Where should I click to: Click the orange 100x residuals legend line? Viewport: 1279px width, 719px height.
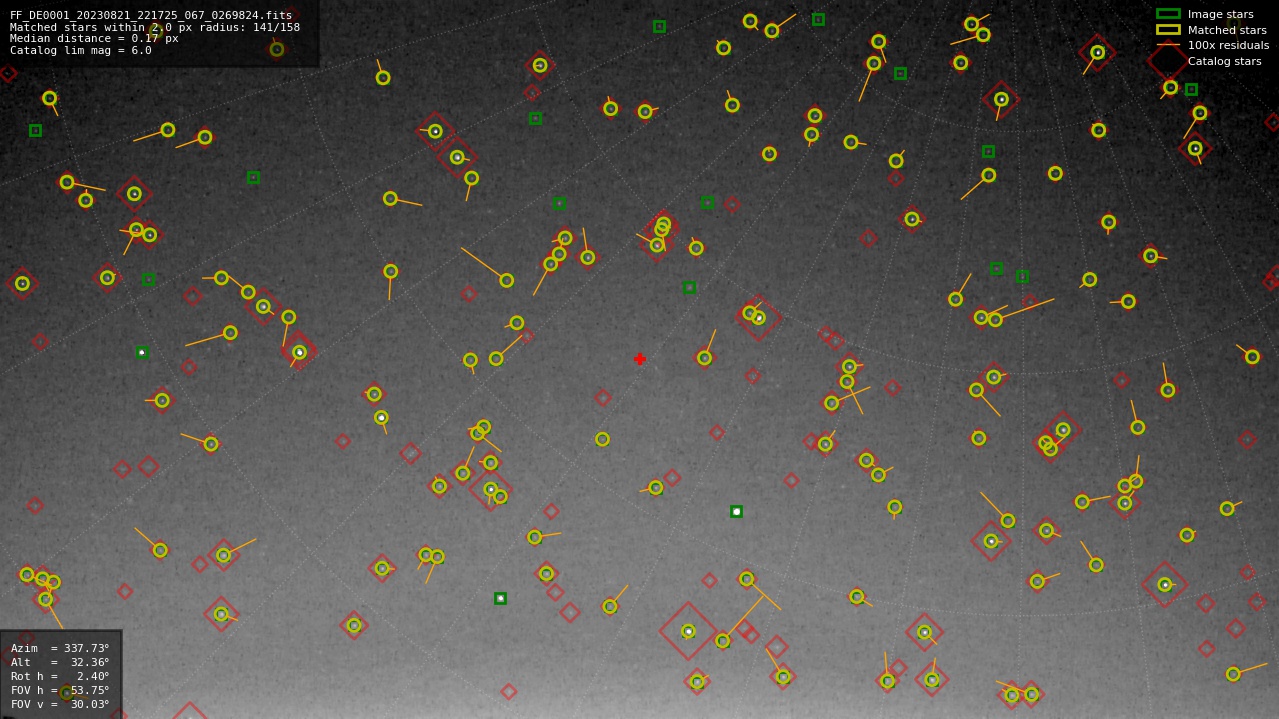(1168, 45)
